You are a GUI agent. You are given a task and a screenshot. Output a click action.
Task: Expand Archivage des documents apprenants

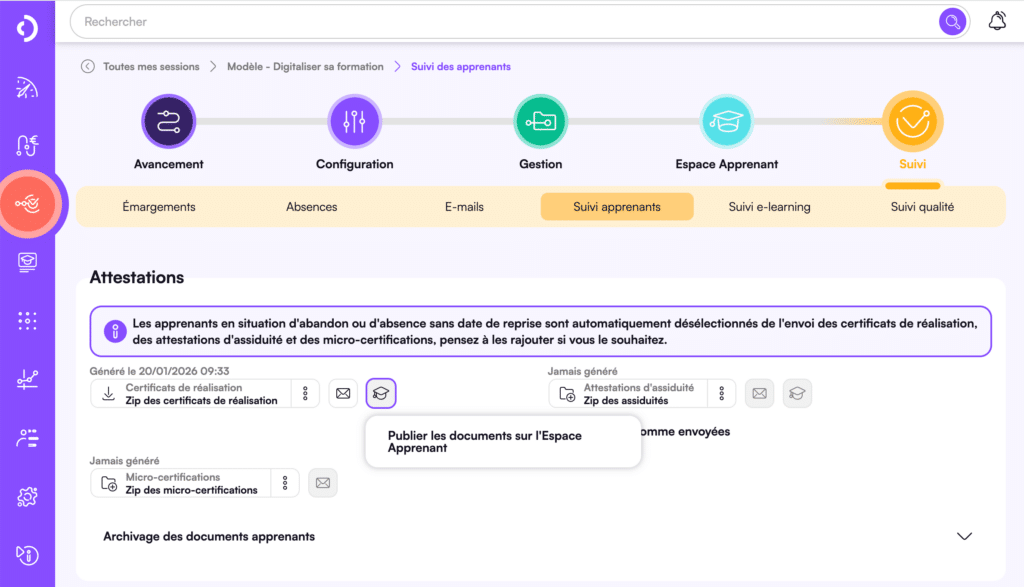pos(965,536)
